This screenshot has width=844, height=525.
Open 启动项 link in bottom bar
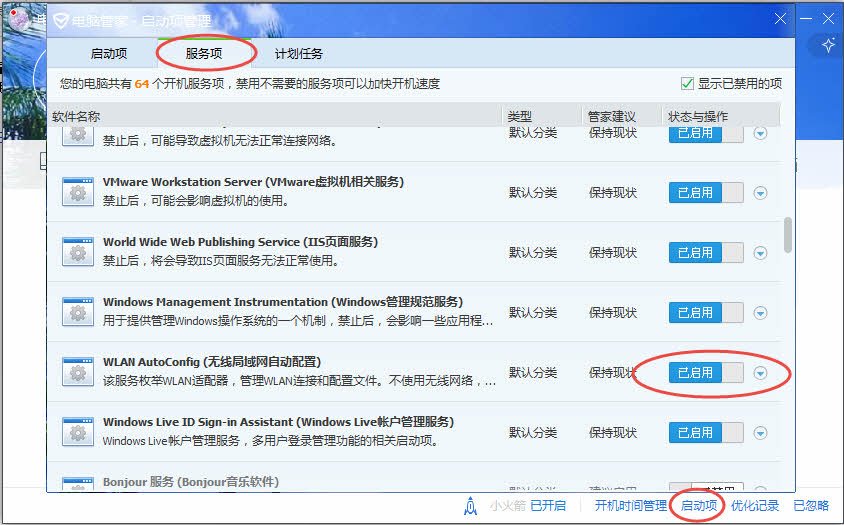click(699, 506)
